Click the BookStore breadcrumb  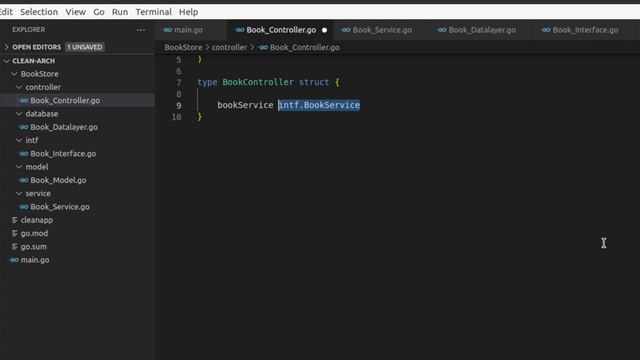point(183,47)
